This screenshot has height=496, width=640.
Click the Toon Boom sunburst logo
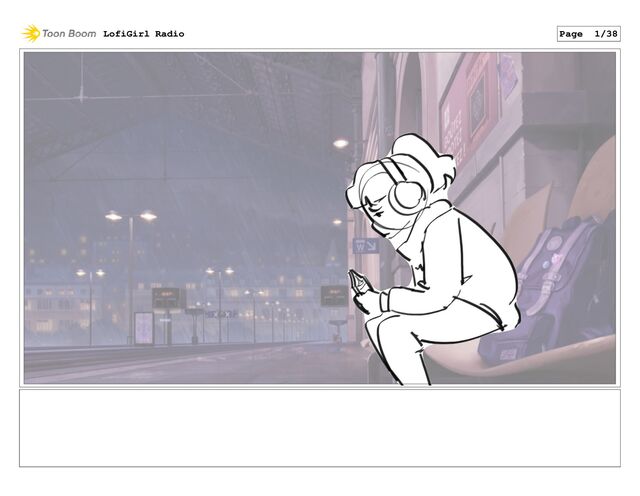tap(31, 33)
